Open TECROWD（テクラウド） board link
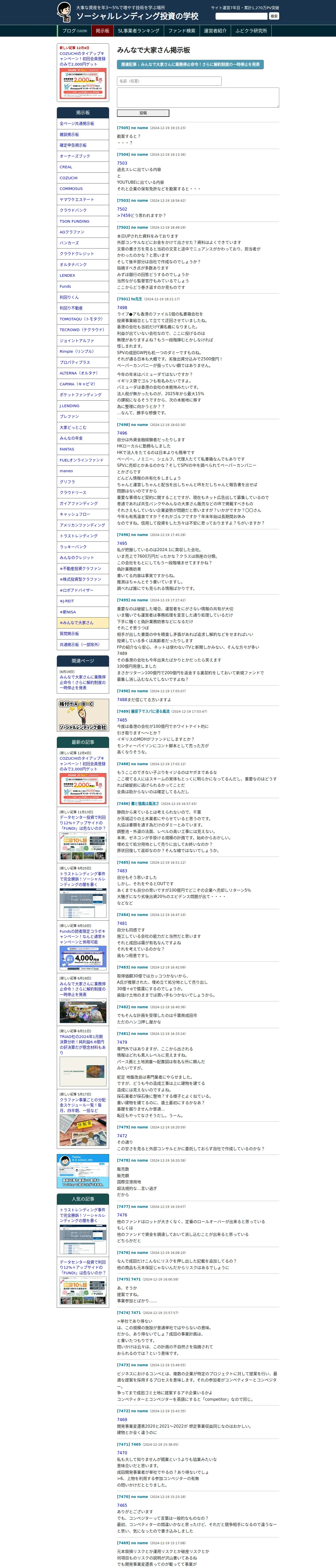336x1568 pixels. click(83, 330)
